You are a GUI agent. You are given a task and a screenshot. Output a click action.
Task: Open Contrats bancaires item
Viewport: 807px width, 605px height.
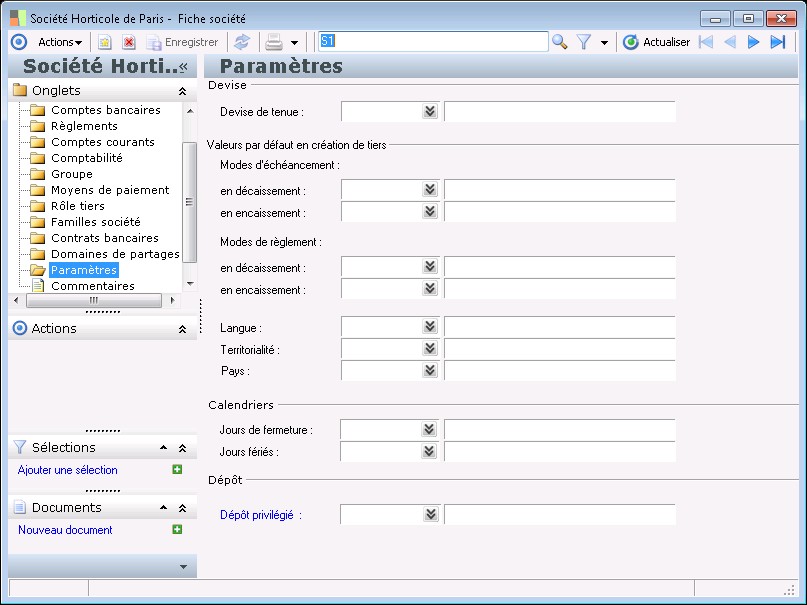coord(105,238)
